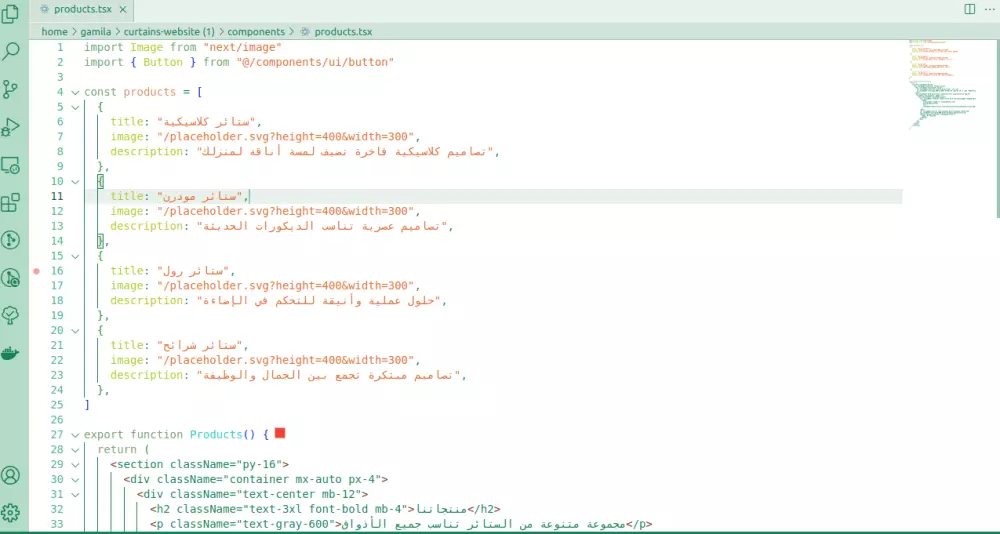Open the Source Control view icon
Image resolution: width=1000 pixels, height=534 pixels.
10,89
